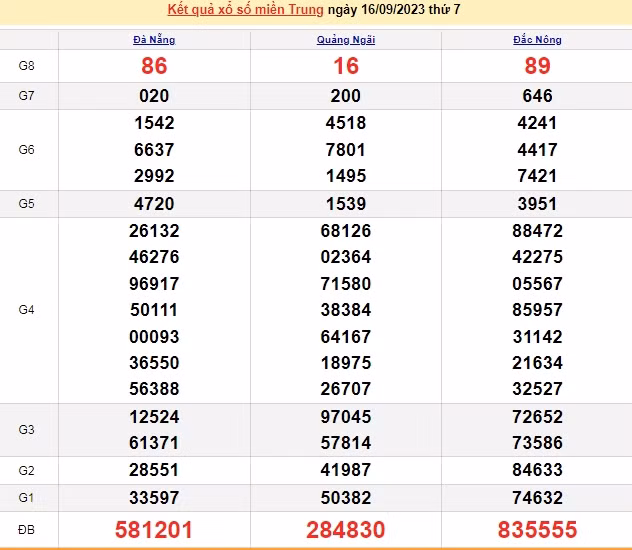
Task: Select Đắc Nông jackpot number 835555
Action: (x=537, y=528)
